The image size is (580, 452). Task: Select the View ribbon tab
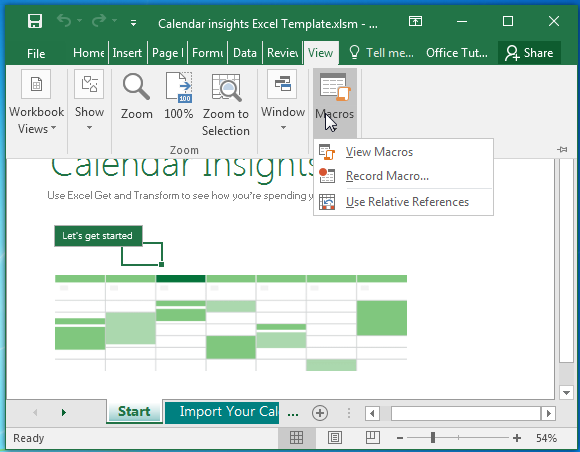pyautogui.click(x=321, y=53)
